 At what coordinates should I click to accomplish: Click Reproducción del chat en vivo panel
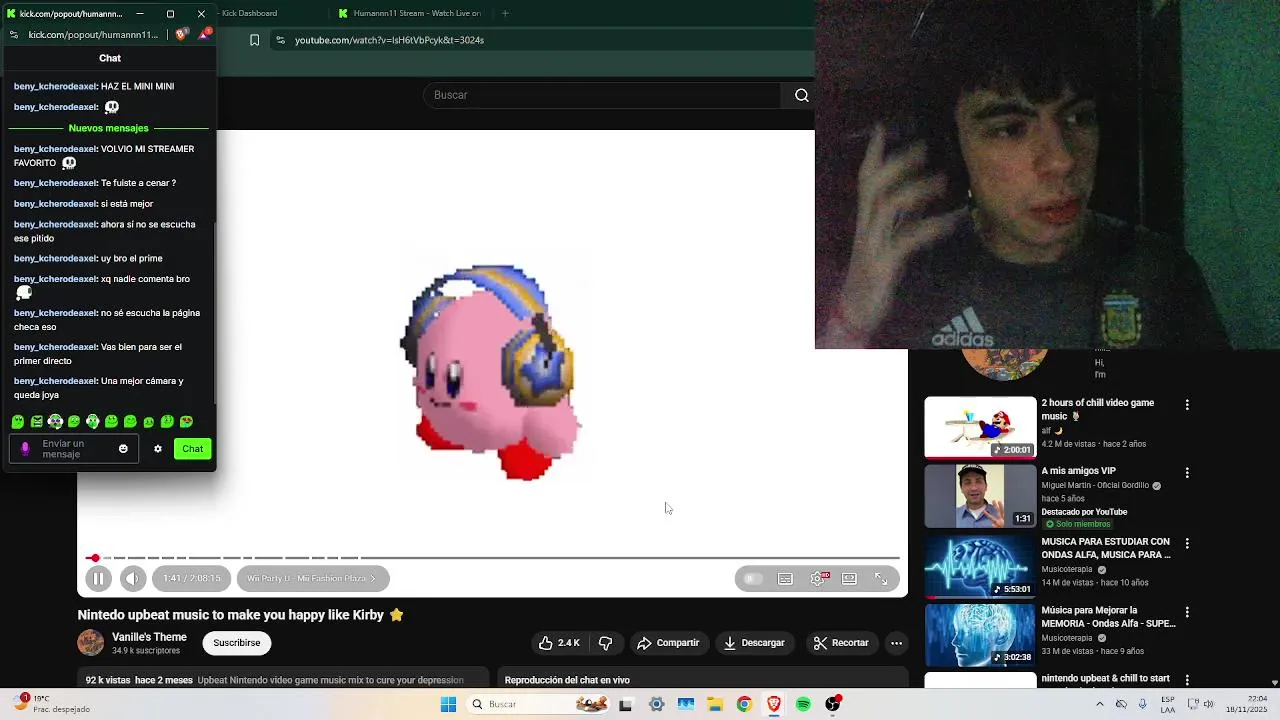(702, 679)
